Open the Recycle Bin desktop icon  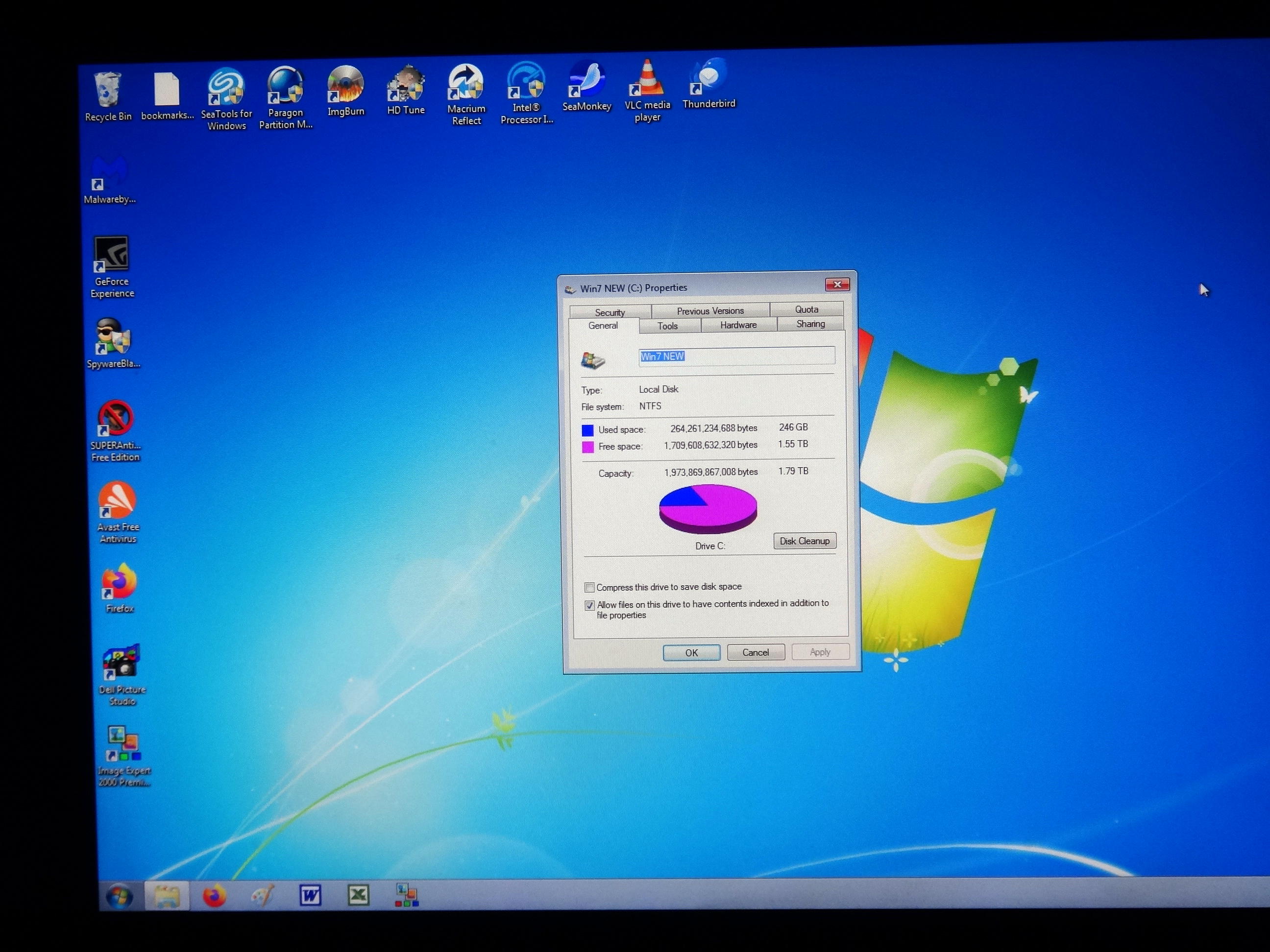(x=108, y=96)
